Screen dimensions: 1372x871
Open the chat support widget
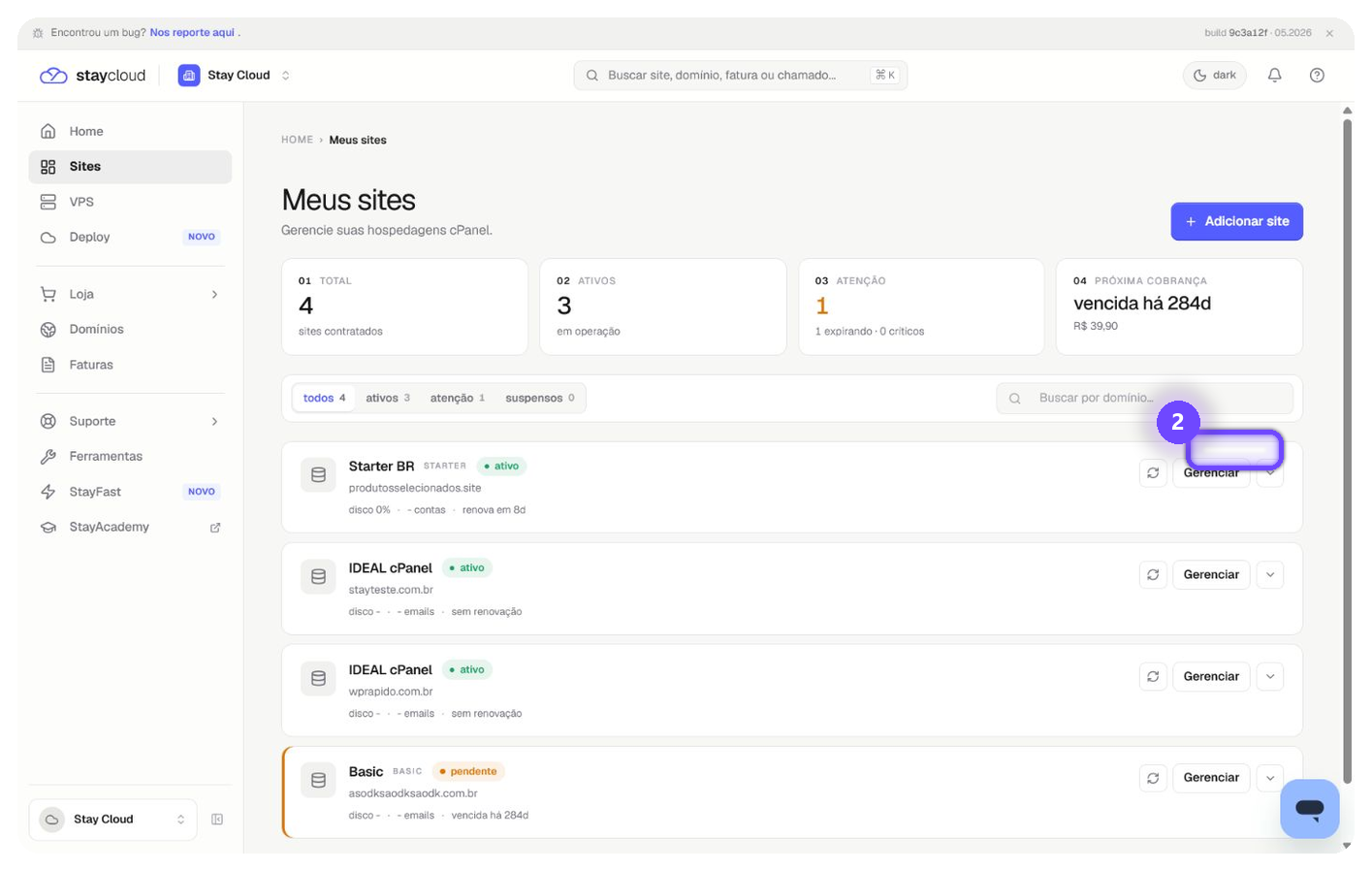click(1310, 809)
